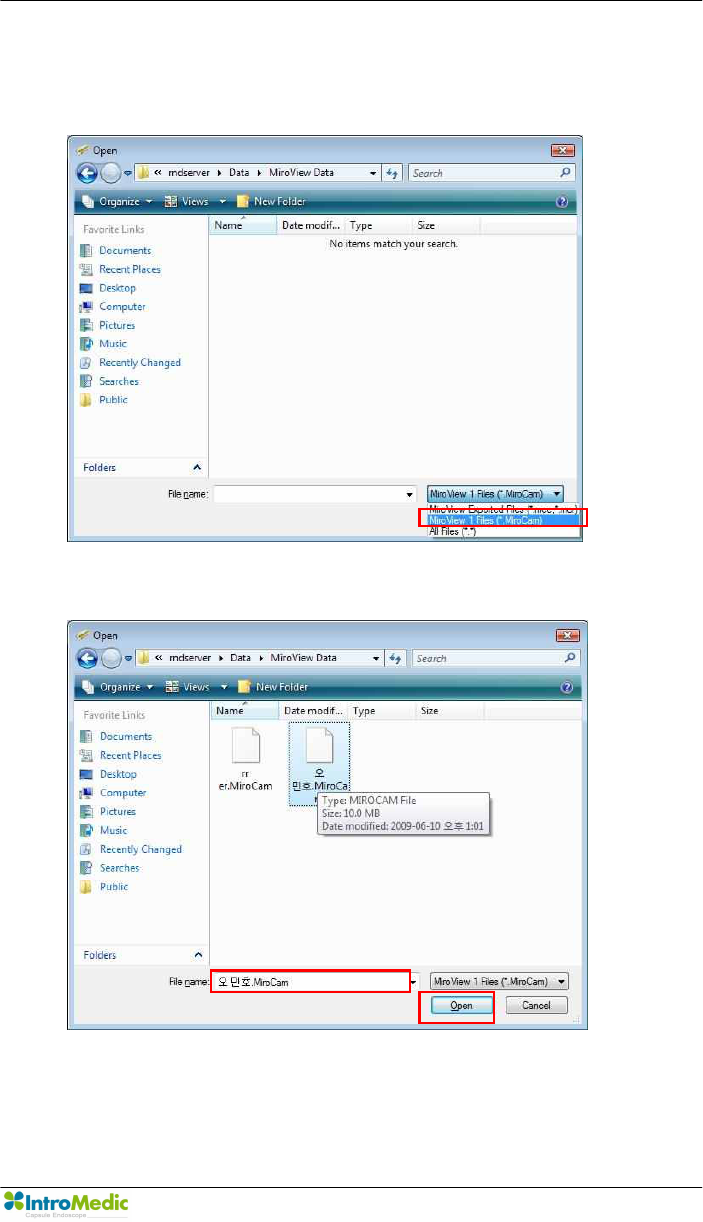Open Recent Places in the lower dialog's Favorite Links
Image resolution: width=703 pixels, height=1222 pixels.
click(130, 756)
